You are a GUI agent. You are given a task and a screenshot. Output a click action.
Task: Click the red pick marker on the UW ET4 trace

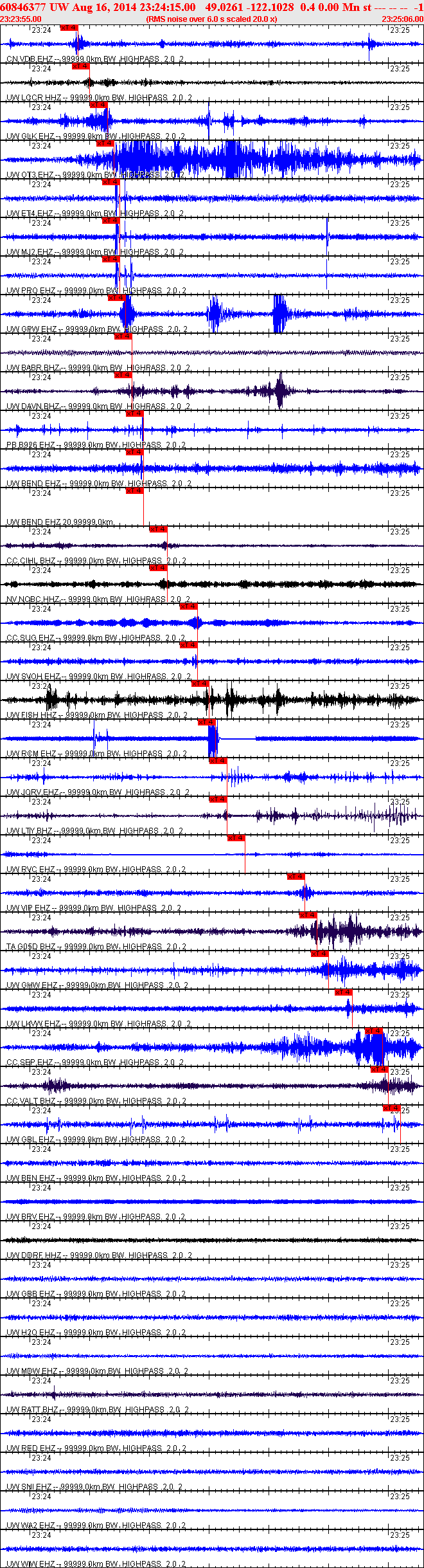coord(110,182)
